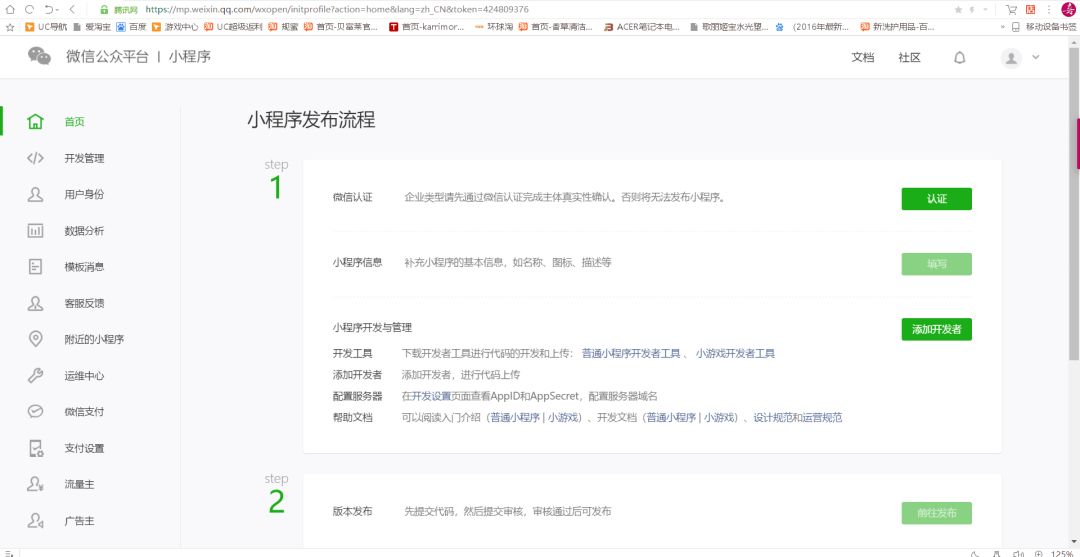The image size is (1080, 557).
Task: Click the sound icon in status bar
Action: coord(1017,553)
